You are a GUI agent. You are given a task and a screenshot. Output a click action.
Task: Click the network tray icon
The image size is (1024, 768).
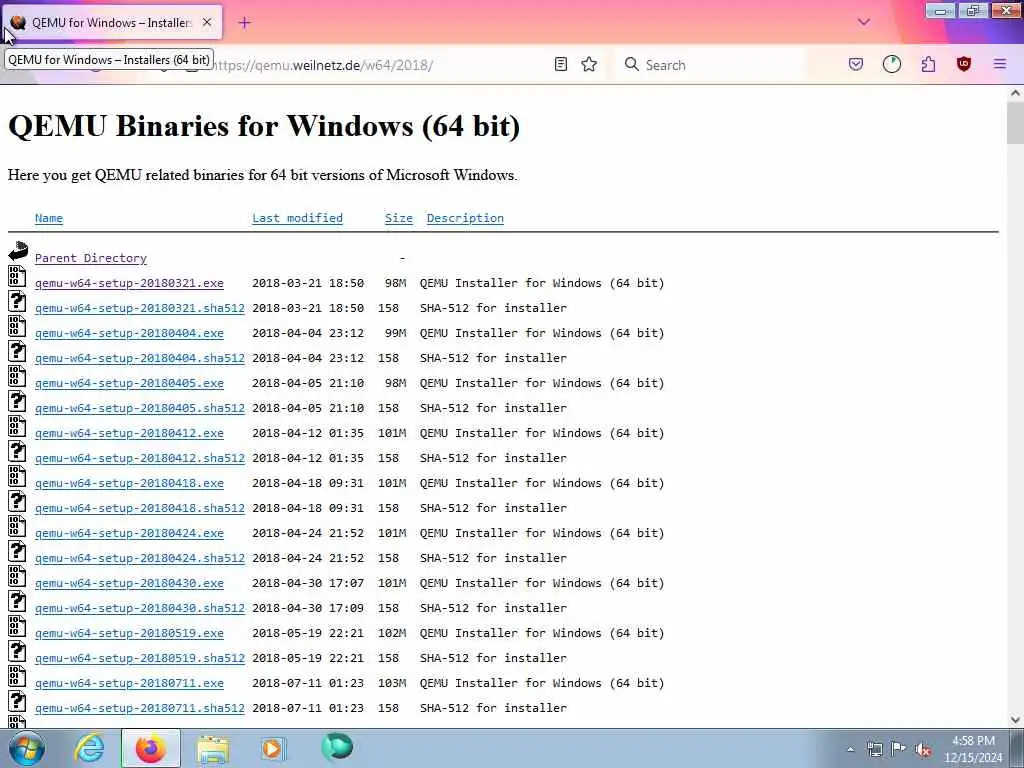pyautogui.click(x=874, y=749)
